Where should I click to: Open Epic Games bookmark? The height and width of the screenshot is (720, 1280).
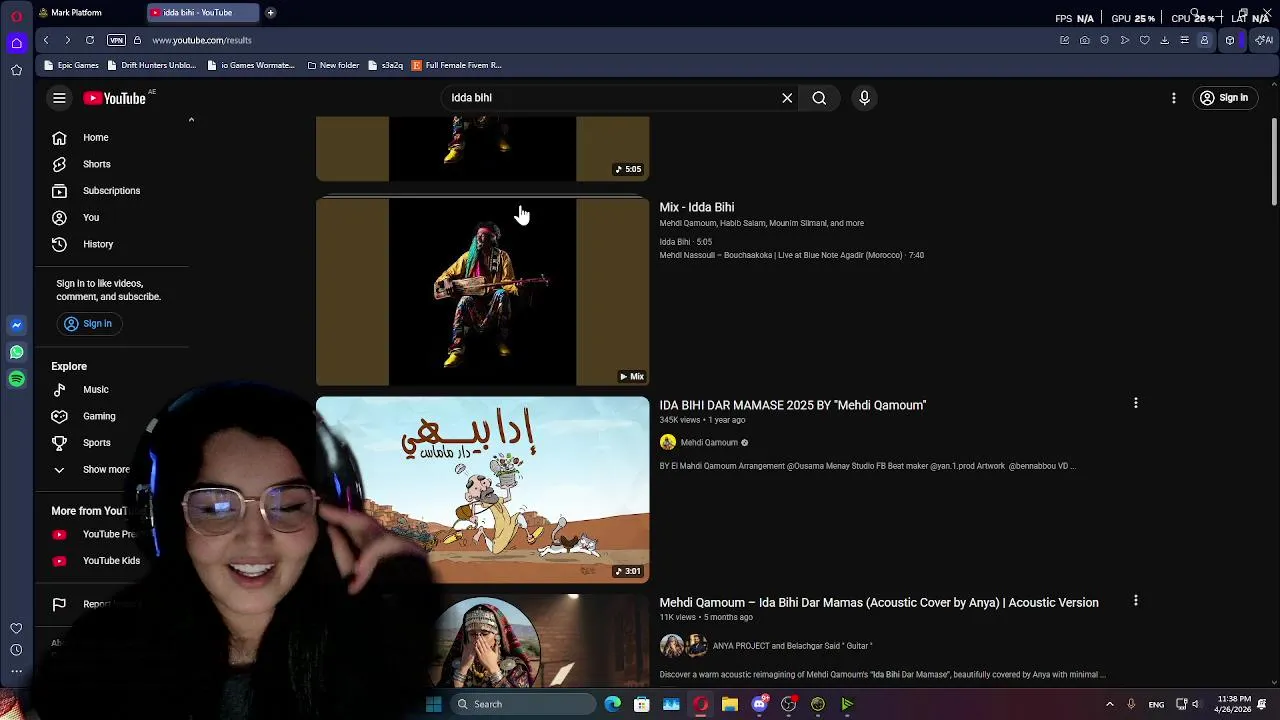click(71, 65)
